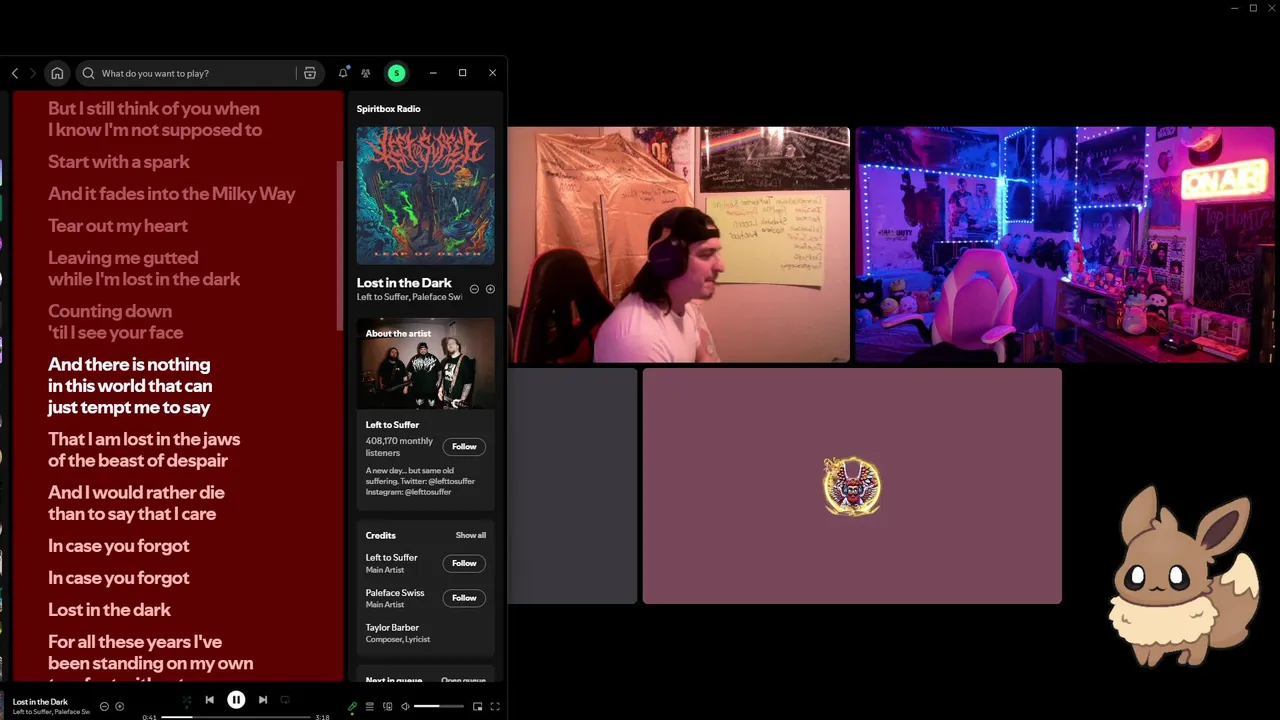
Task: Click 'Lost in the Dark' title in player bar
Action: click(x=40, y=702)
